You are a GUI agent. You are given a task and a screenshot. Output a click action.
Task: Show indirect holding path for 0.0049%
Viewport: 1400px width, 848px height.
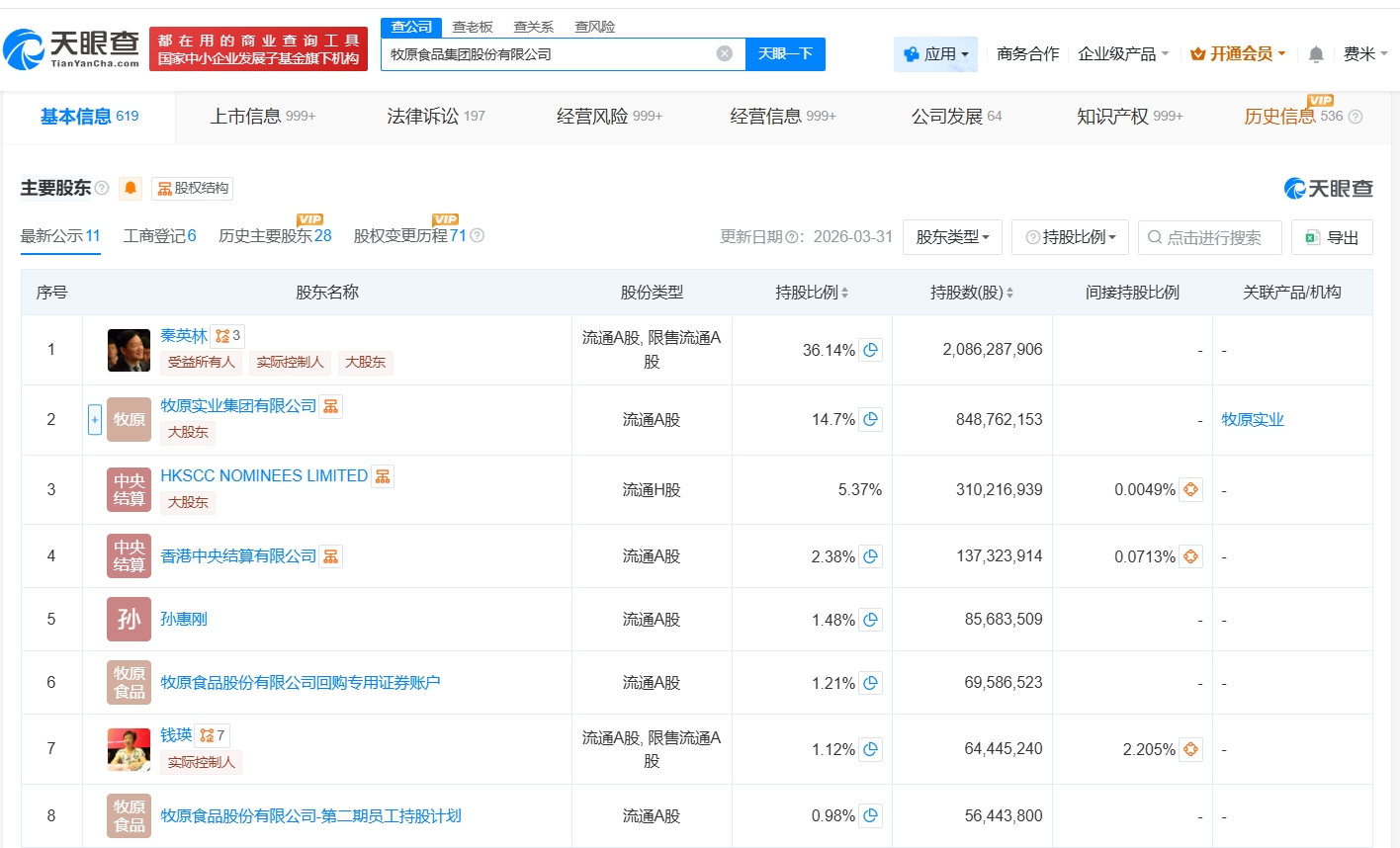[x=1190, y=489]
